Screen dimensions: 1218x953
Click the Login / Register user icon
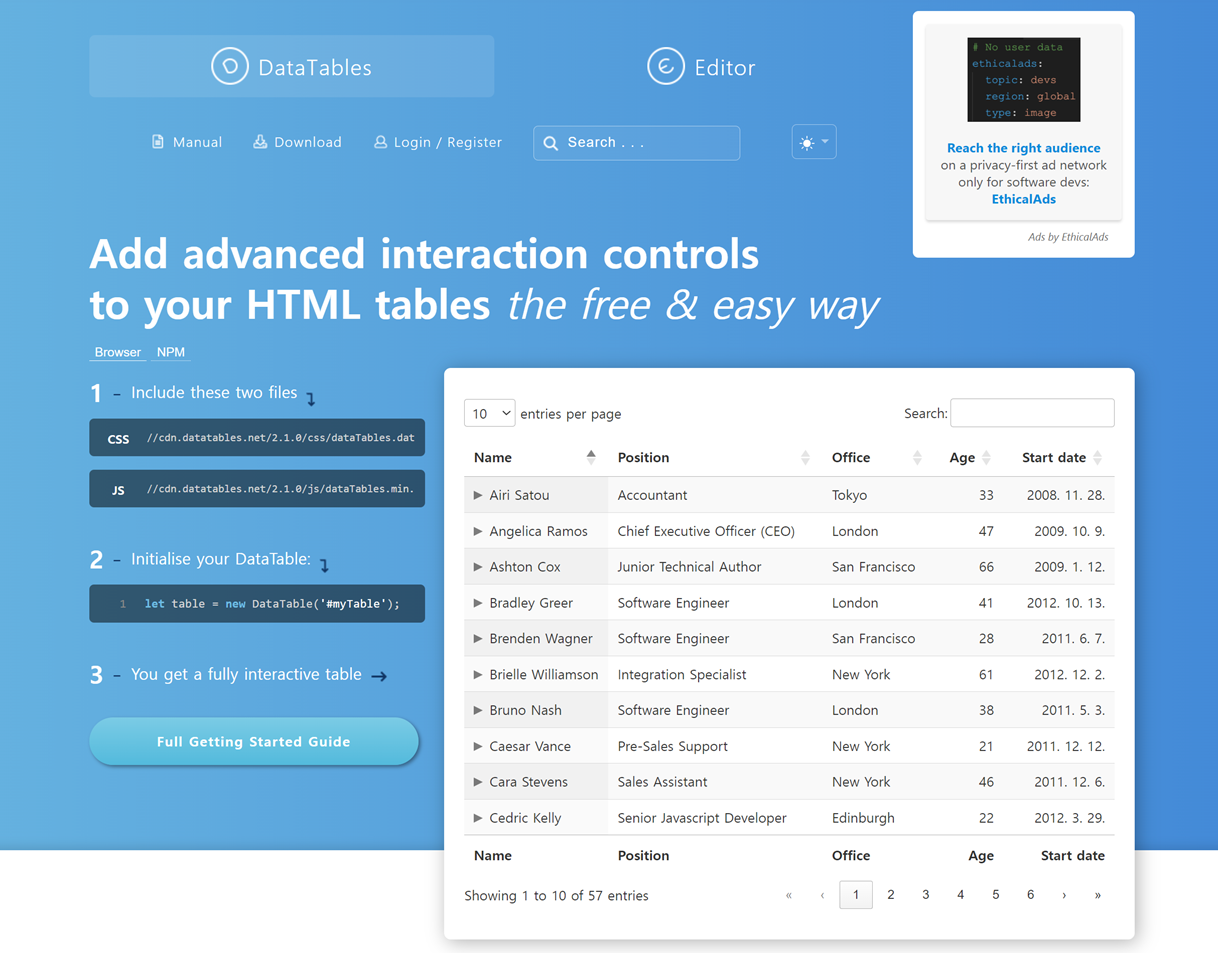pyautogui.click(x=380, y=142)
